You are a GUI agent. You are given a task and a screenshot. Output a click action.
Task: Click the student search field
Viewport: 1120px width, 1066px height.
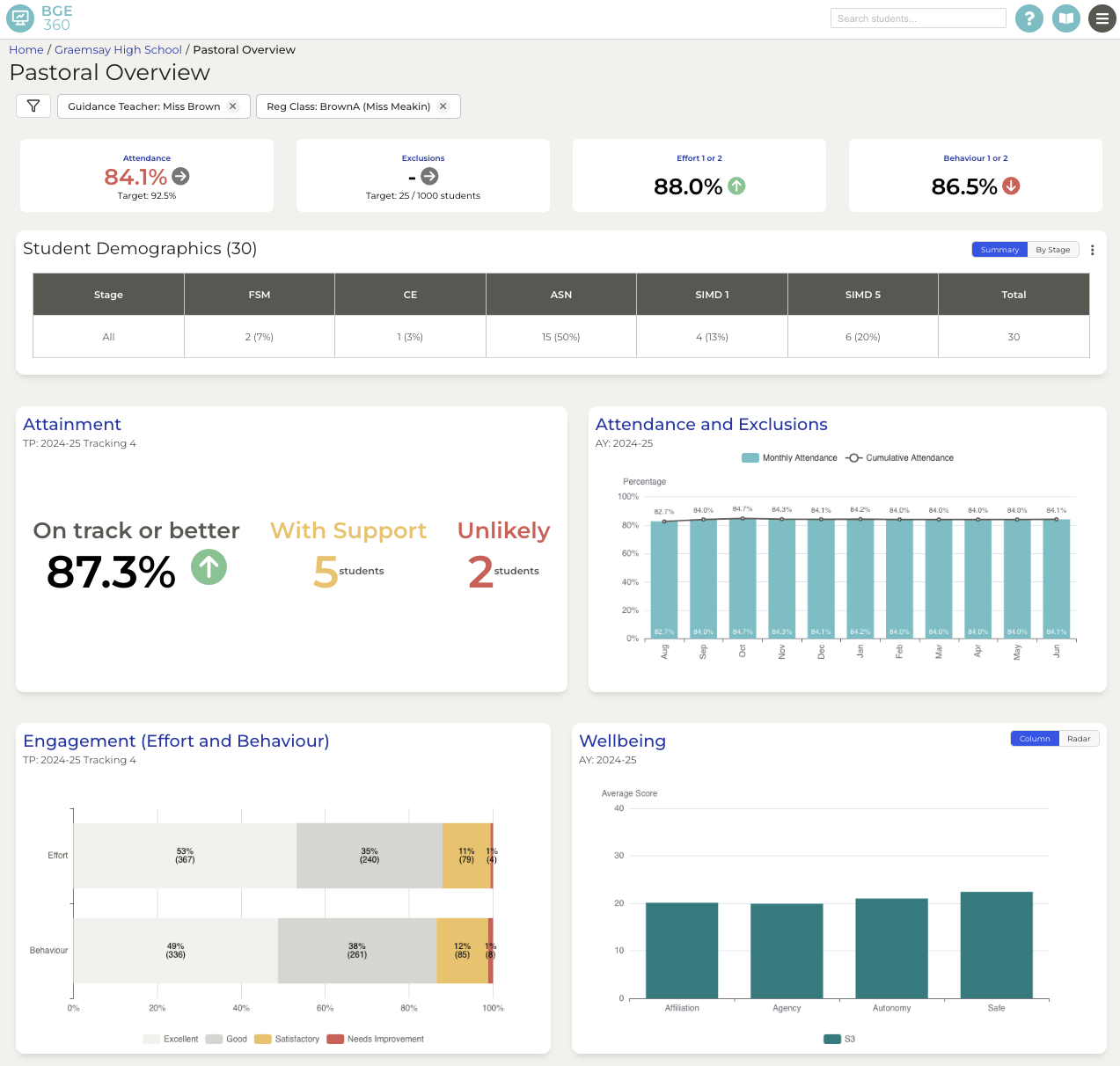click(918, 18)
